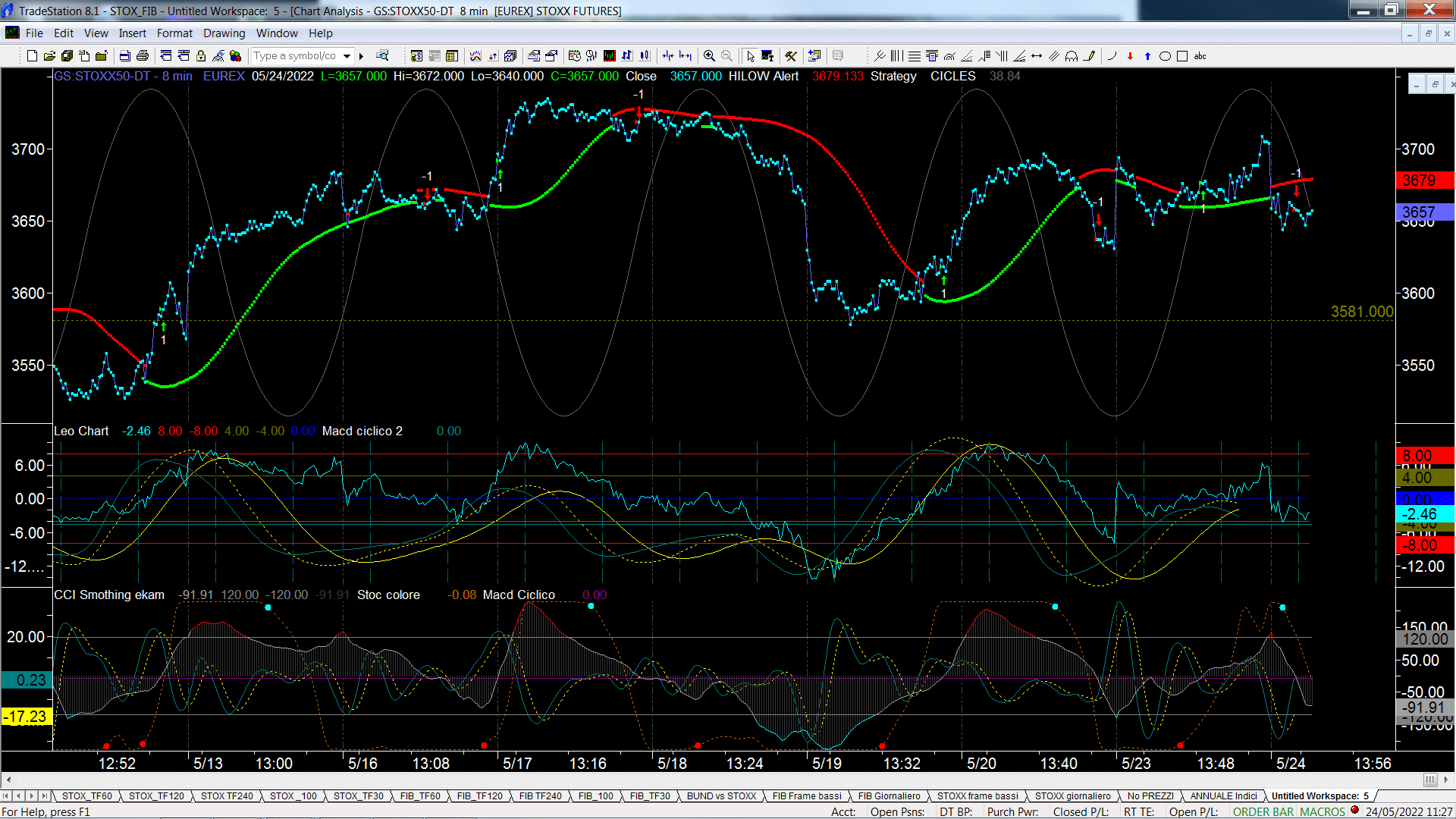The height and width of the screenshot is (819, 1456).
Task: Open the Window menu
Action: (x=277, y=33)
